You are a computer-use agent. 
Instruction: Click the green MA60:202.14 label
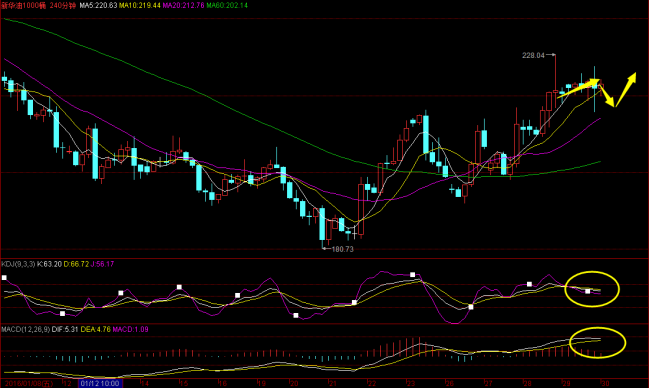227,5
